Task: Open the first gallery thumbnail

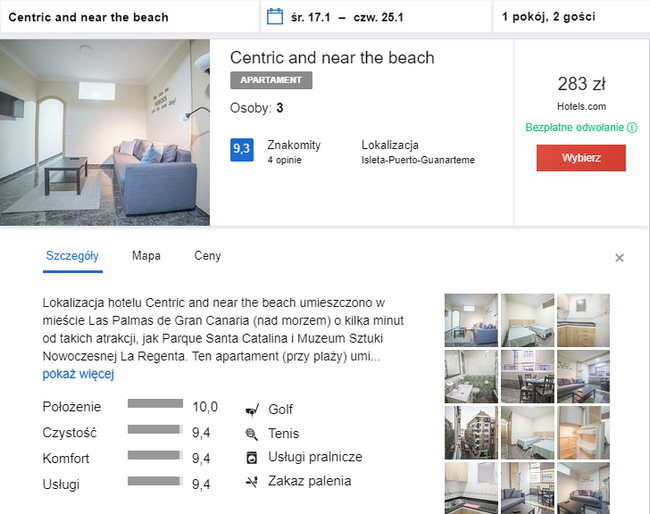Action: tap(471, 319)
